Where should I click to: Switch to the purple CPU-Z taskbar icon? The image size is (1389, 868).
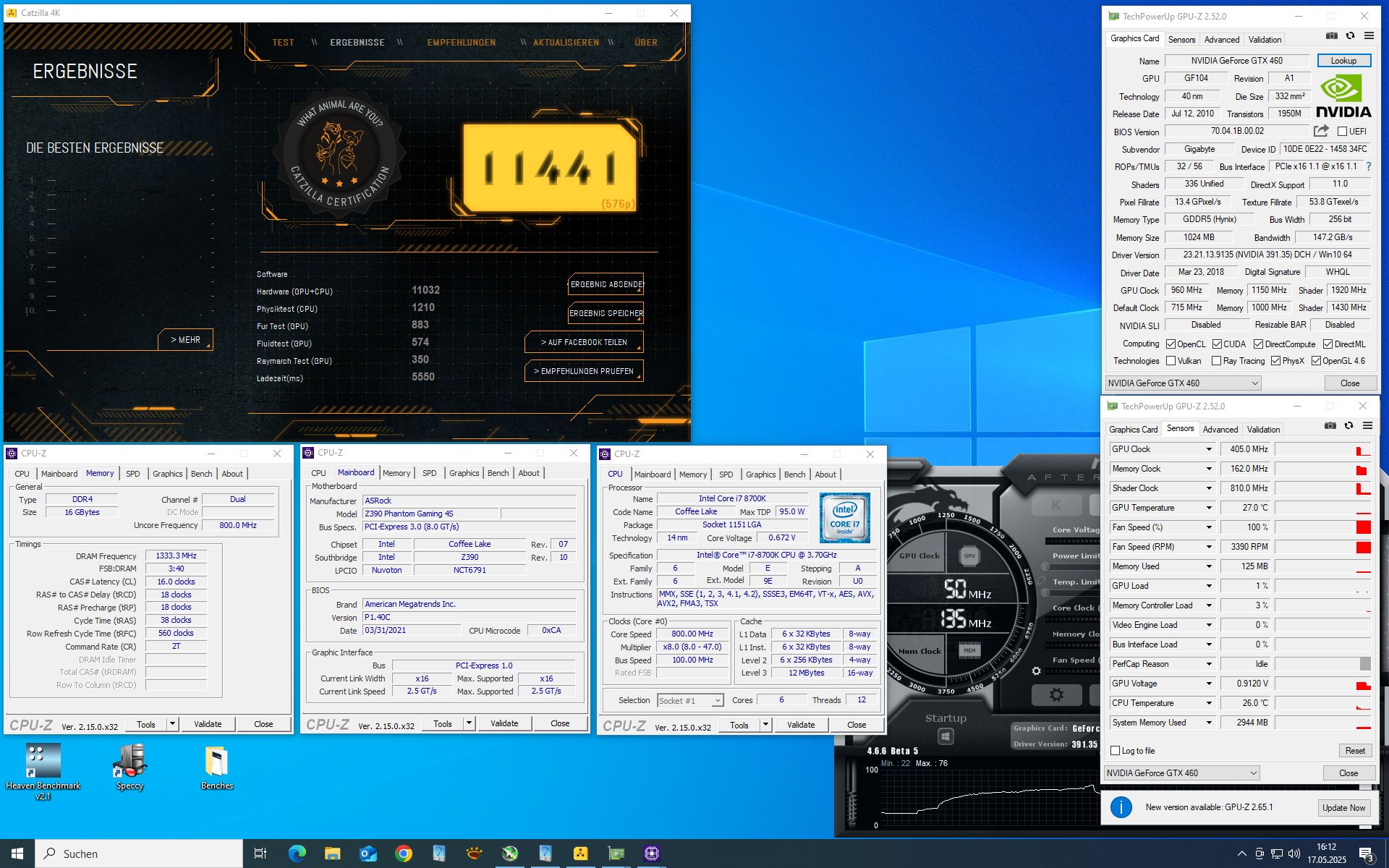651,854
